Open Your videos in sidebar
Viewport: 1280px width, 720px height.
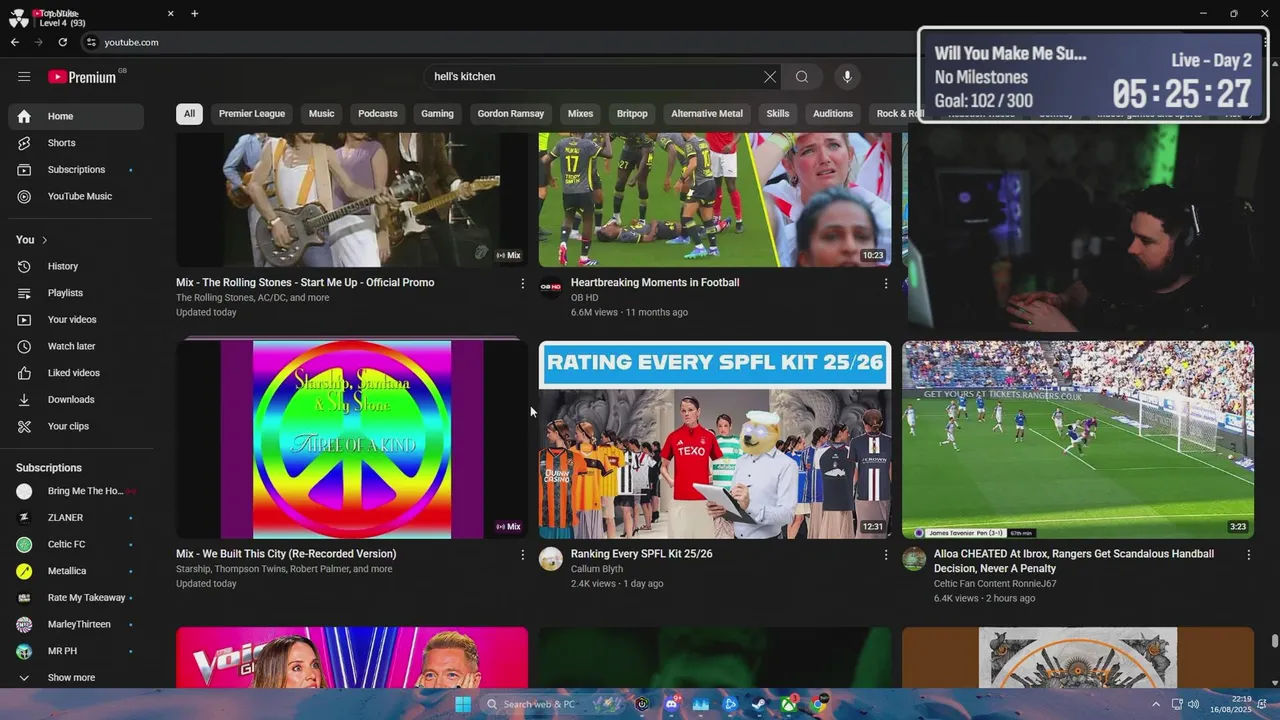click(x=76, y=320)
